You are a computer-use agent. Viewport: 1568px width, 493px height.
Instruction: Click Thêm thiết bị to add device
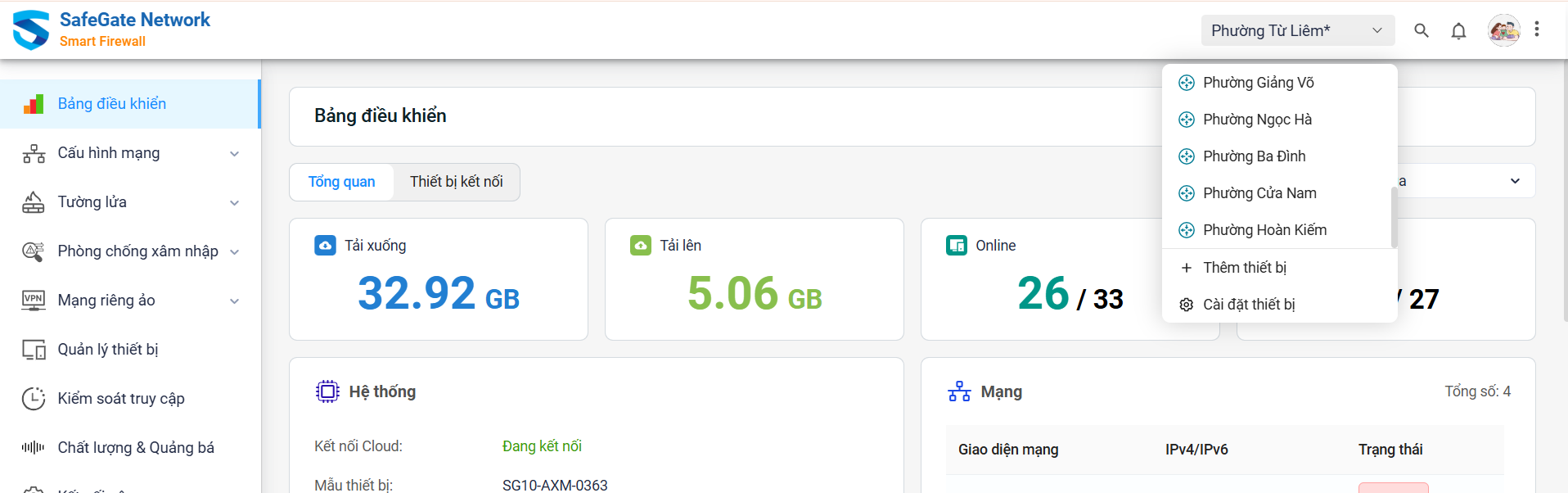pyautogui.click(x=1244, y=268)
